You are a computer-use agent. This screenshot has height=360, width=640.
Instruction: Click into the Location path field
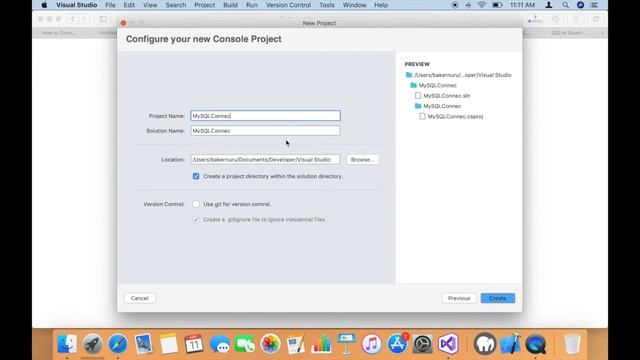[x=265, y=160]
